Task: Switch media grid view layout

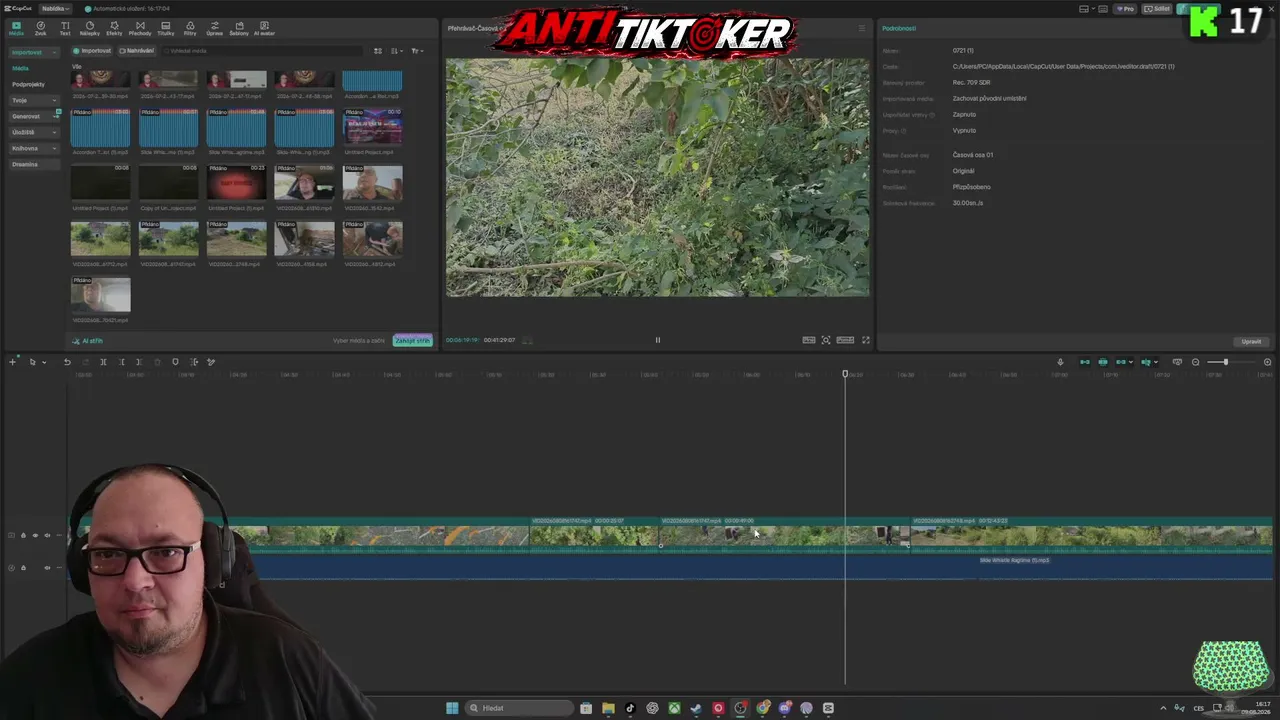Action: tap(378, 51)
